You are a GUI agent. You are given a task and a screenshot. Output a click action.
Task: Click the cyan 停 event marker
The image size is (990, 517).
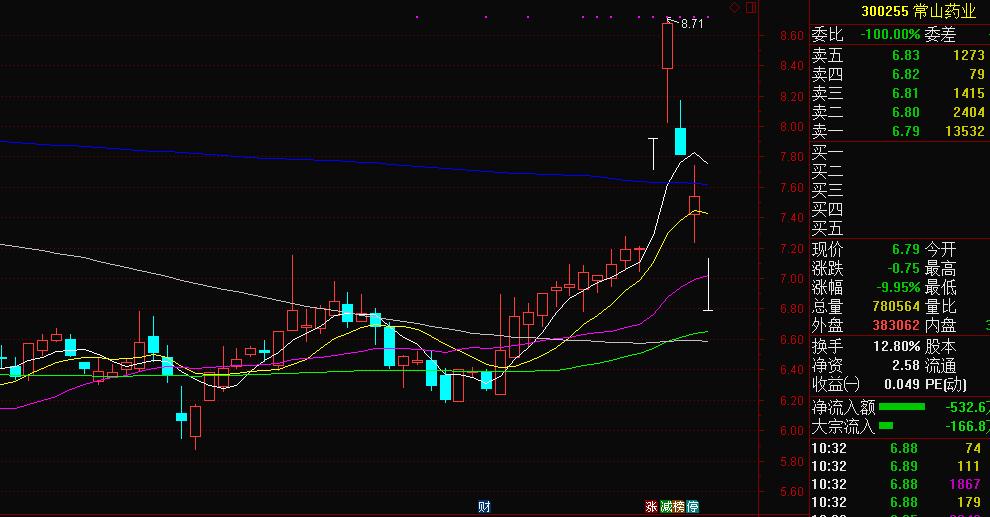tap(693, 506)
